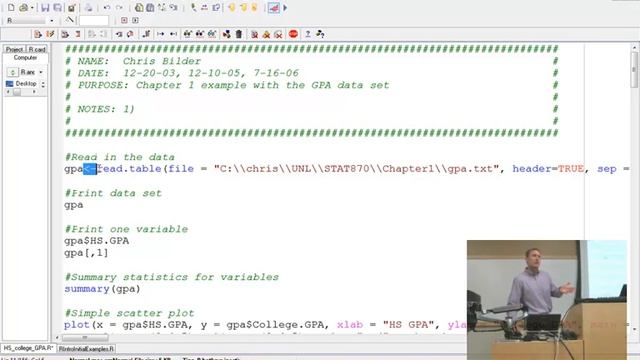The image size is (640, 360).
Task: Click the highlighted pink icon before the play arrow
Action: 274,7
